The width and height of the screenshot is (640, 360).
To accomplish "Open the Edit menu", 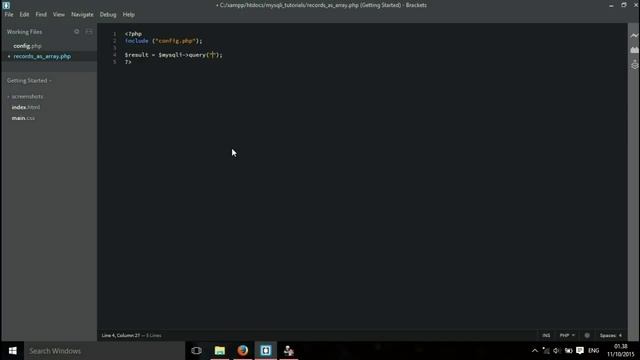I will 24,14.
